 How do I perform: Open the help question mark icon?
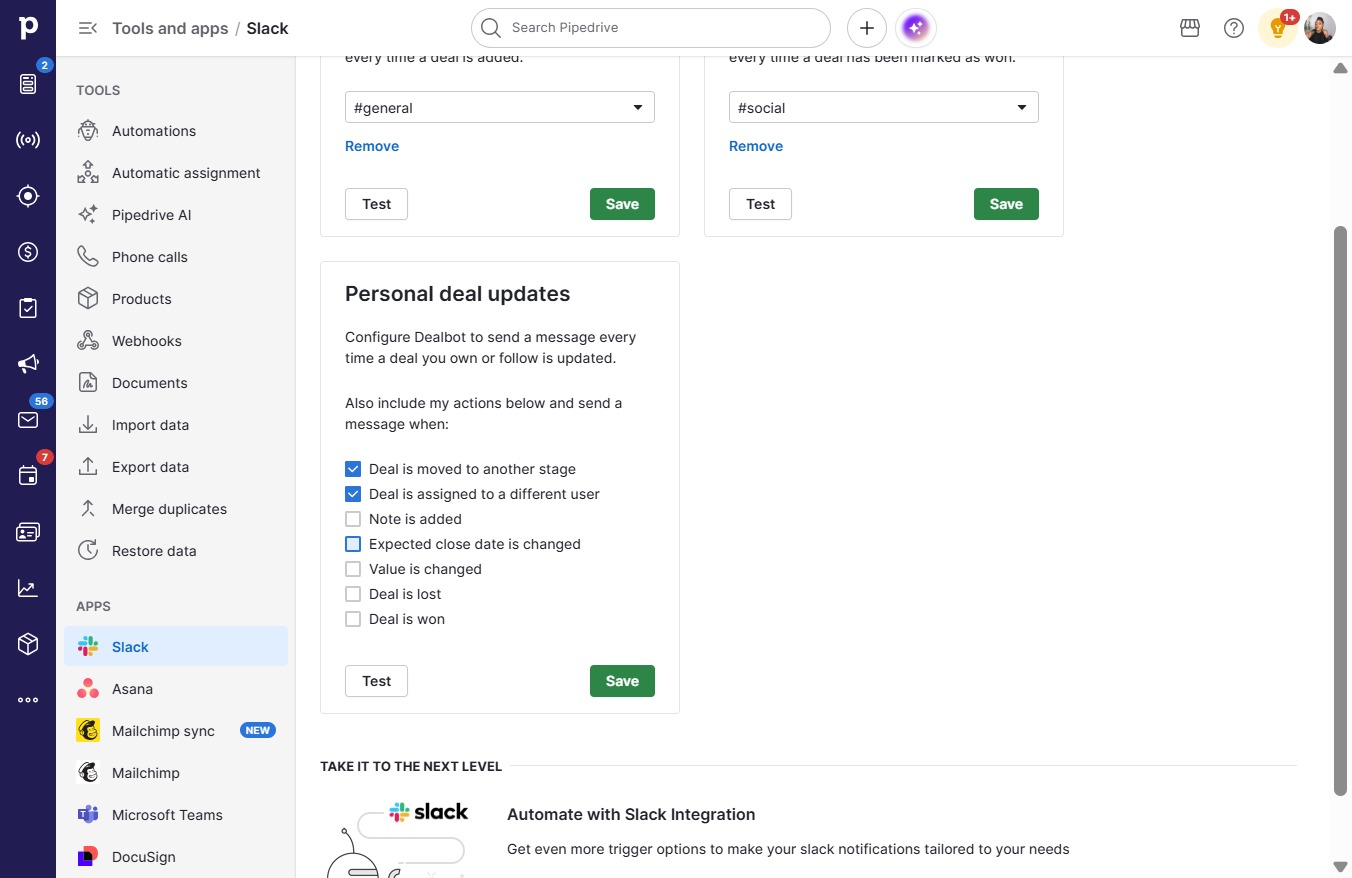coord(1234,28)
